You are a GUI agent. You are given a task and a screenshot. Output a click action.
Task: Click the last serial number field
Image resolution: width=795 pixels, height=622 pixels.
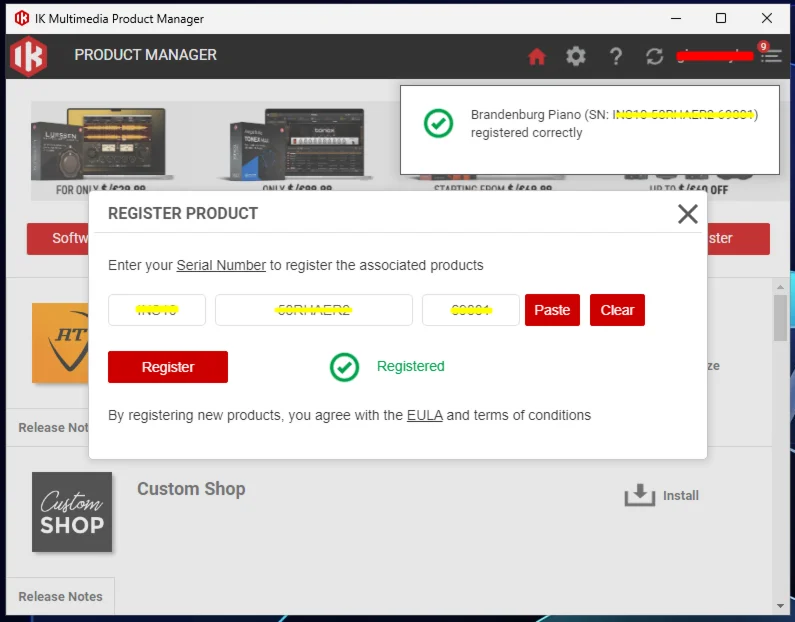[470, 310]
